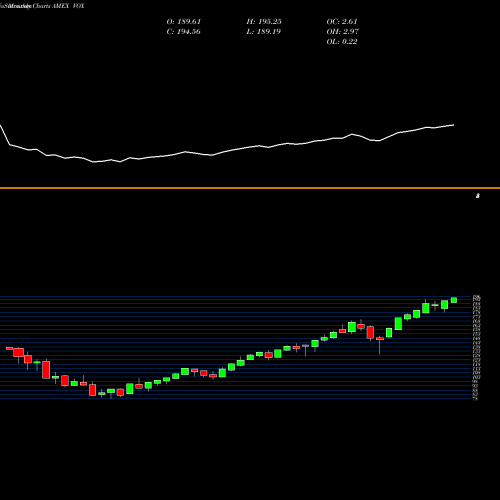The height and width of the screenshot is (500, 500).
Task: Click the OL: 0.22 reading
Action: (x=342, y=42)
